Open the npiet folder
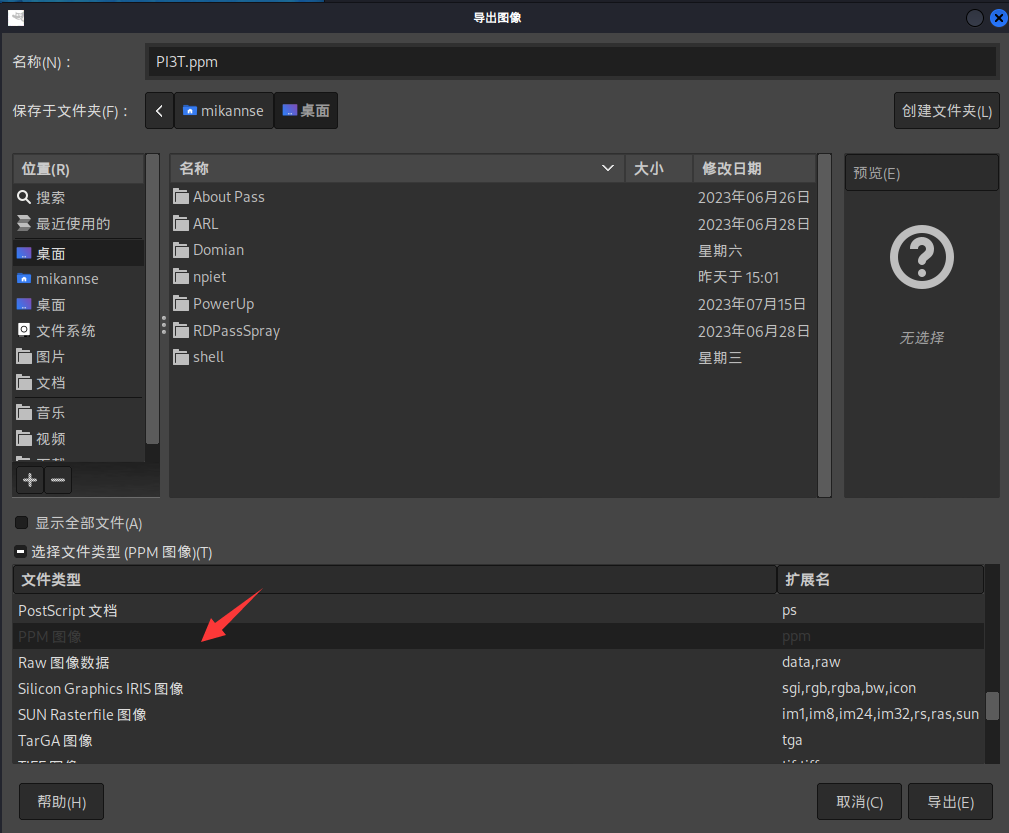The height and width of the screenshot is (833, 1009). tap(209, 277)
